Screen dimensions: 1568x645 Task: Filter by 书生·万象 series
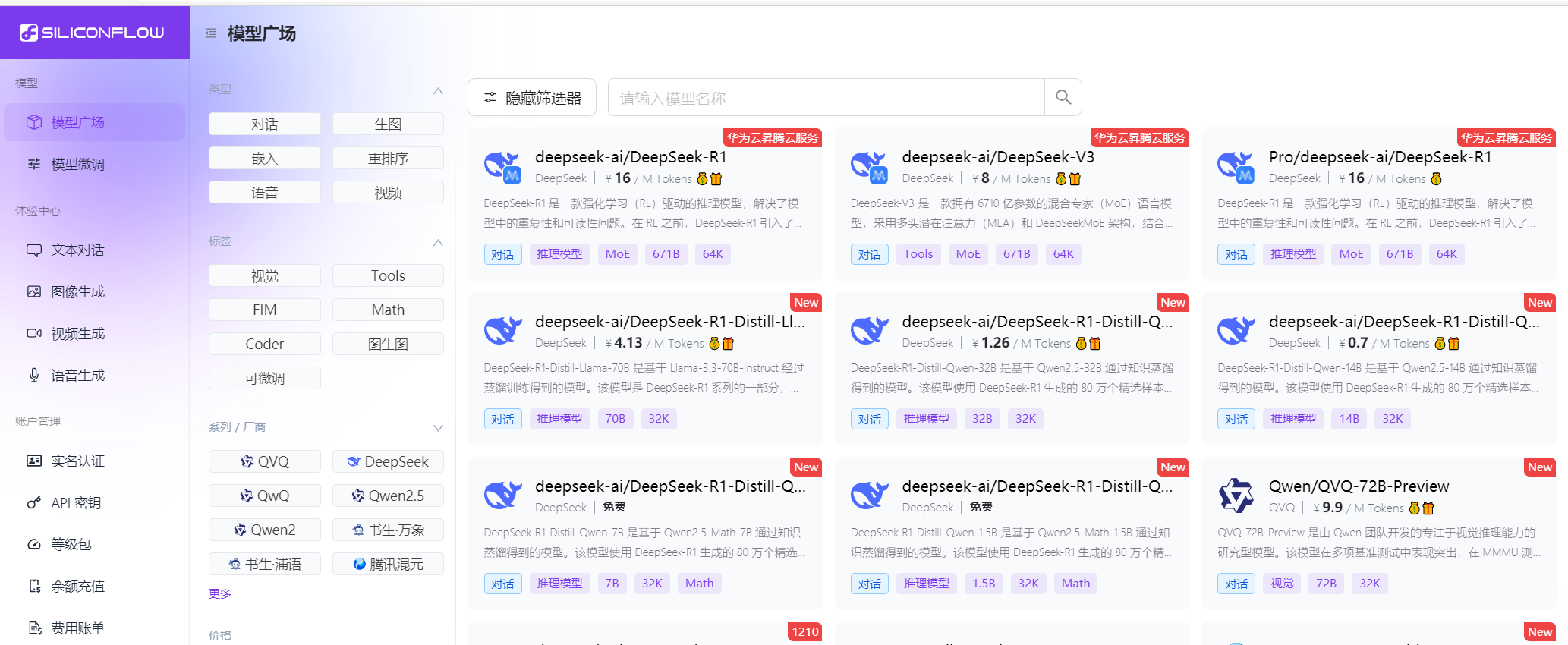tap(388, 530)
